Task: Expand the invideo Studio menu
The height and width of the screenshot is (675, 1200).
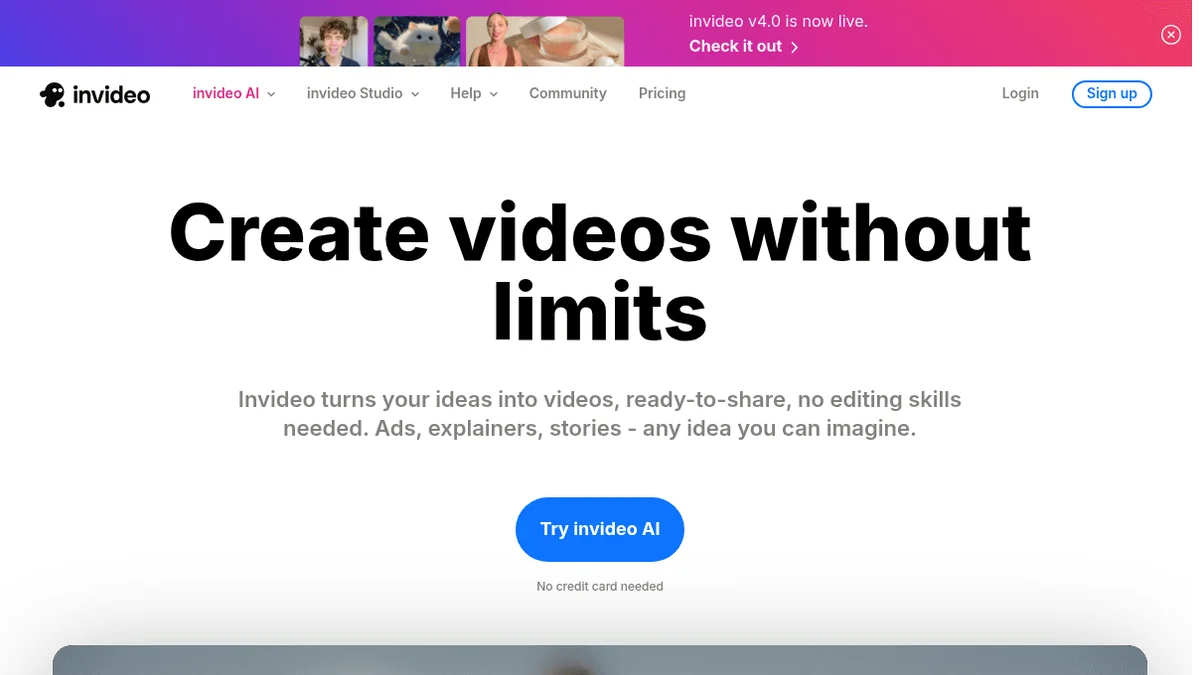Action: (x=355, y=93)
